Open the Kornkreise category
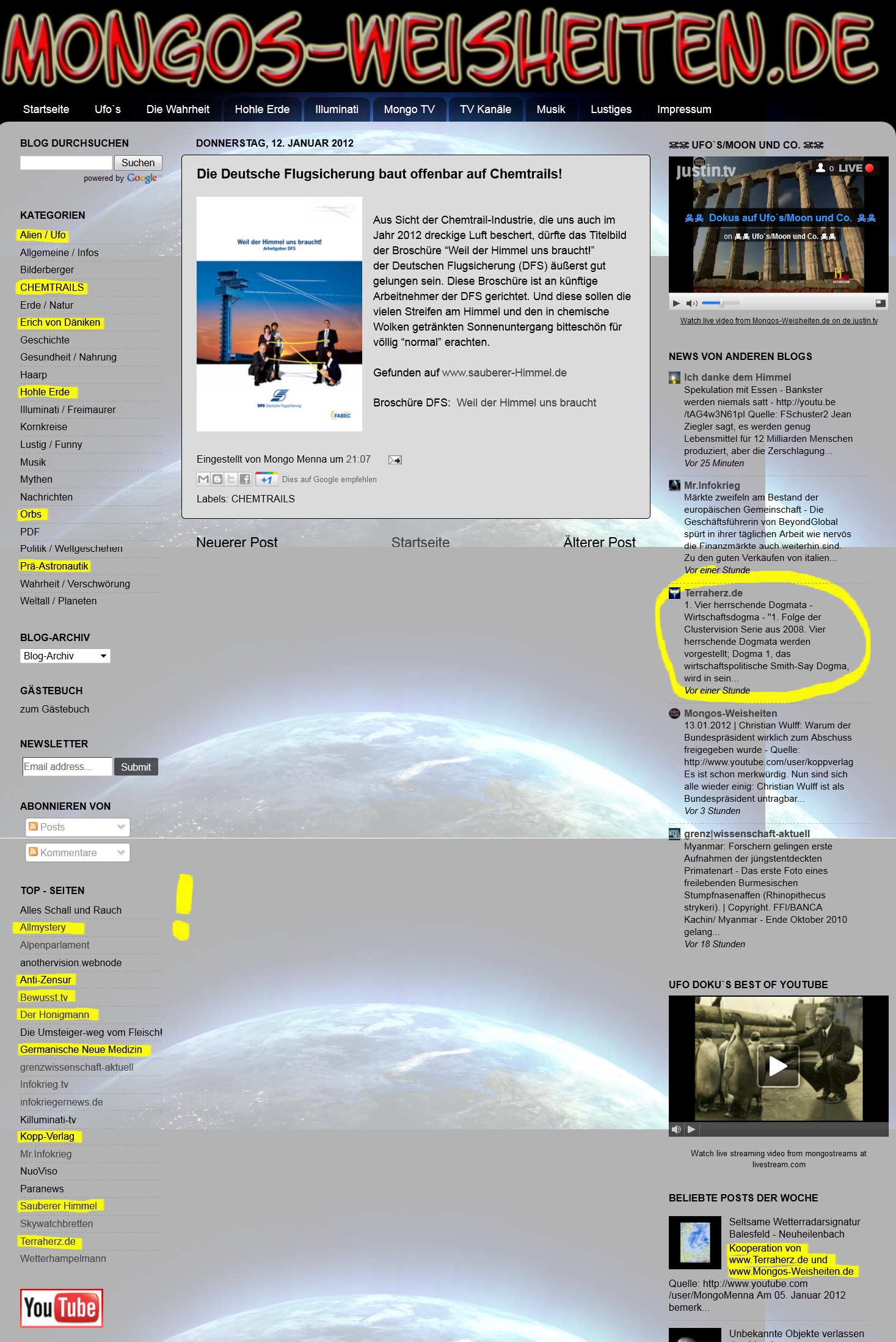The width and height of the screenshot is (896, 1342). pos(43,427)
